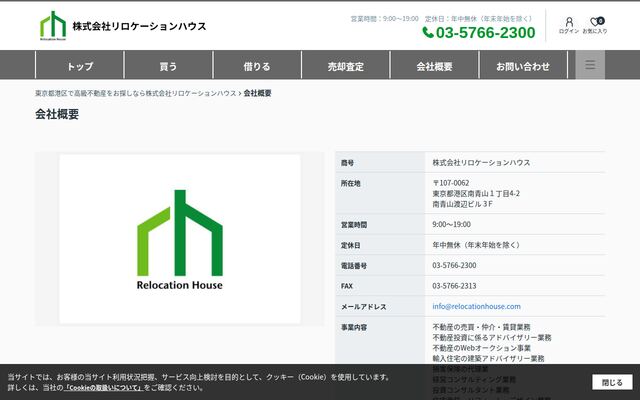Screen dimensions: 640x400
Task: Click 不動産の売買・仲介・賃貸業務 line
Action: coord(481,327)
